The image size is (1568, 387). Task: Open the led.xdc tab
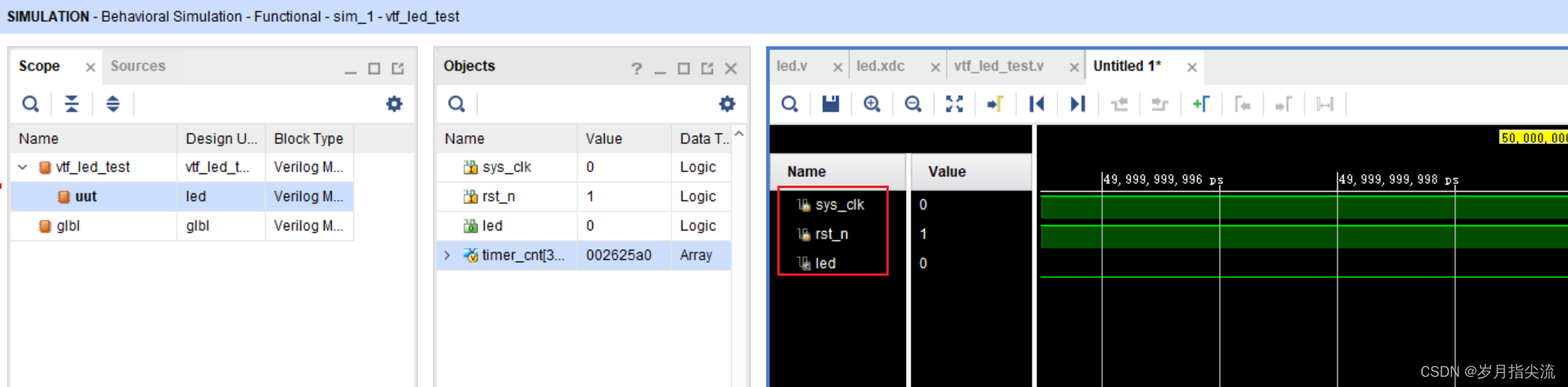881,67
